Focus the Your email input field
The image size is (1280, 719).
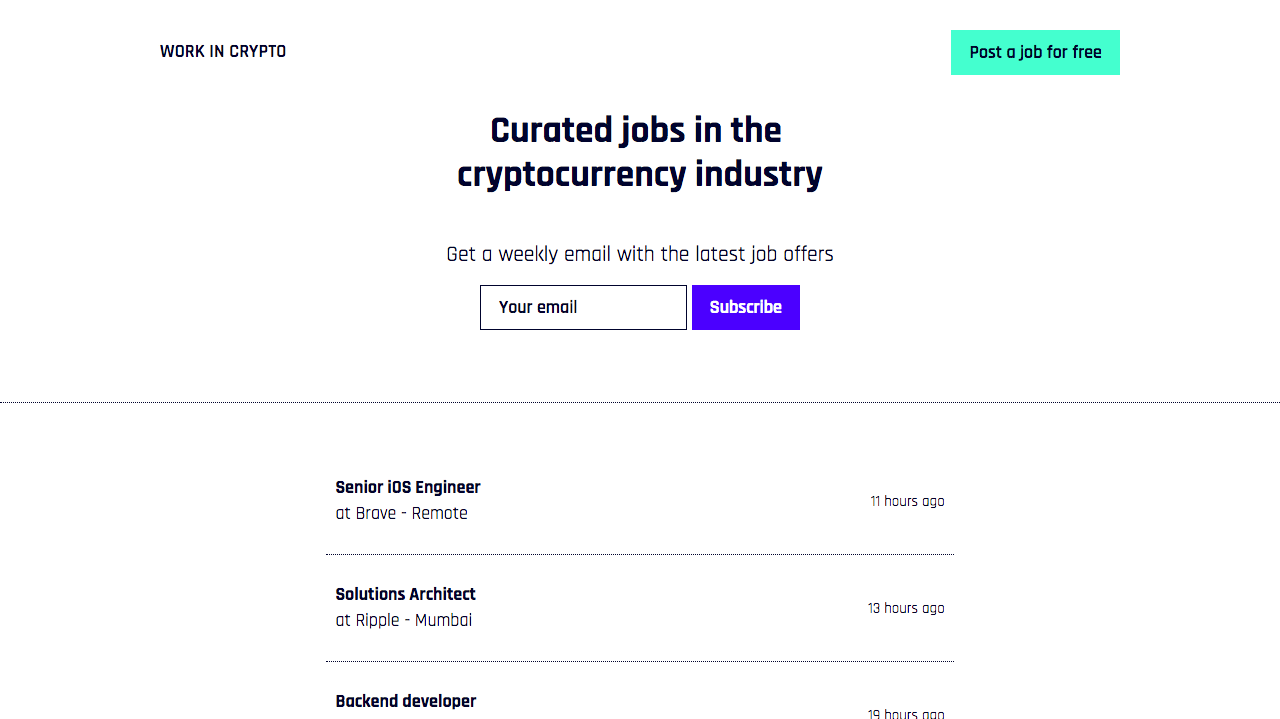[x=583, y=307]
